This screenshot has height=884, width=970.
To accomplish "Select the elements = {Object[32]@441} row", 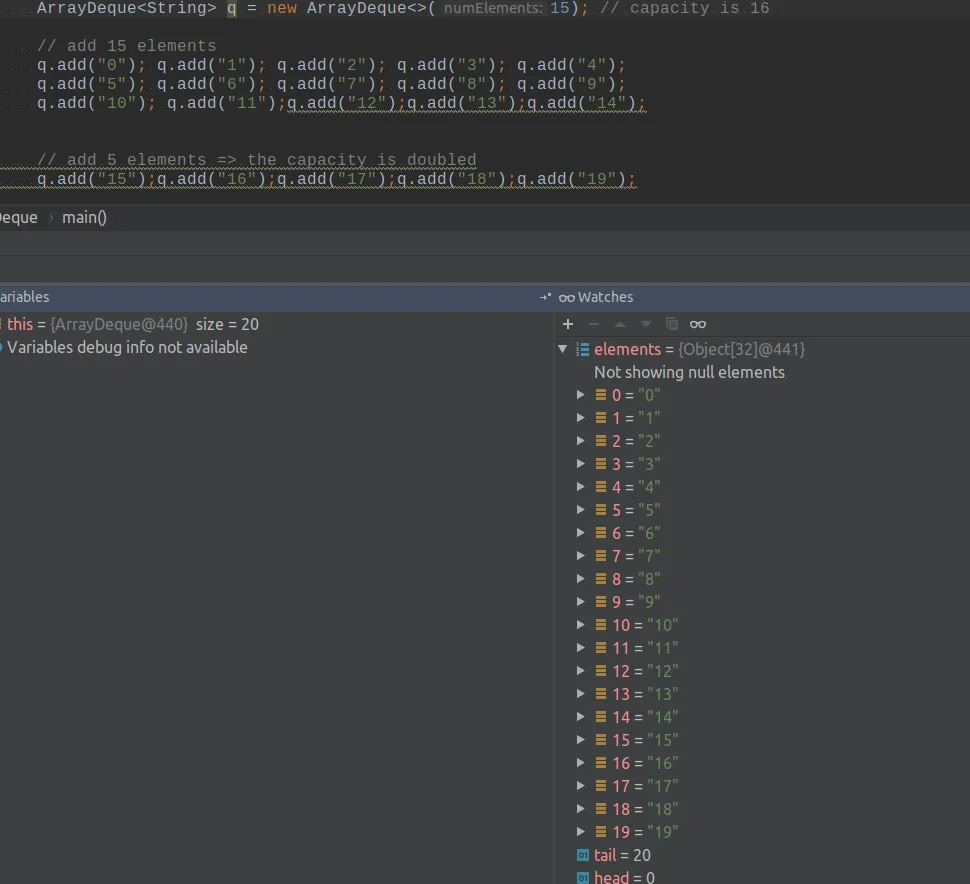I will [700, 350].
